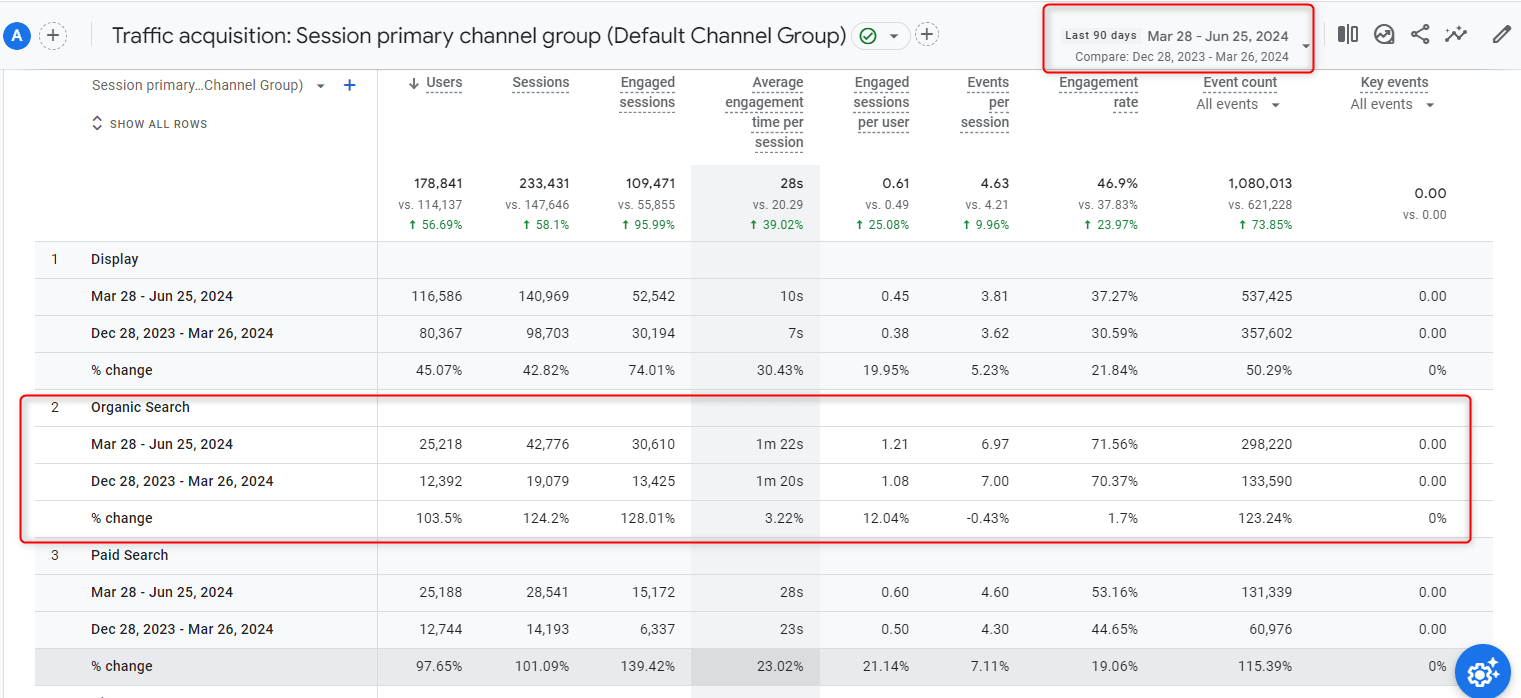The width and height of the screenshot is (1521, 698).
Task: Click Organic Search users value 25,218
Action: pos(441,445)
